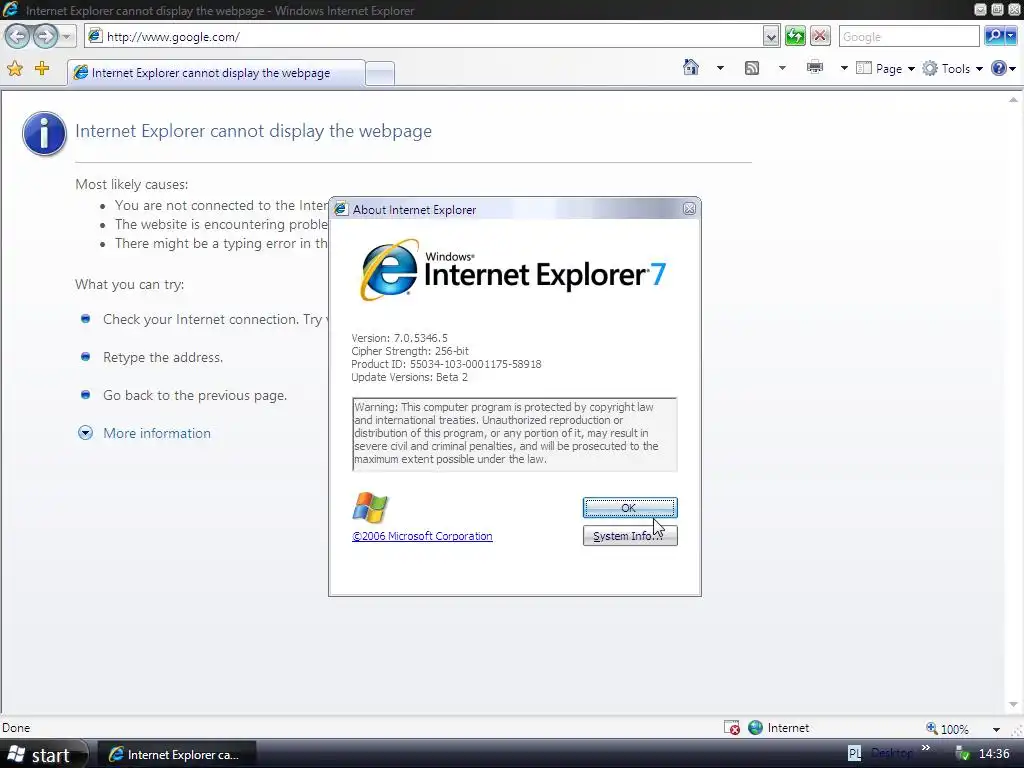The width and height of the screenshot is (1024, 768).
Task: Click Update Versions Beta 2 text
Action: pyautogui.click(x=409, y=377)
